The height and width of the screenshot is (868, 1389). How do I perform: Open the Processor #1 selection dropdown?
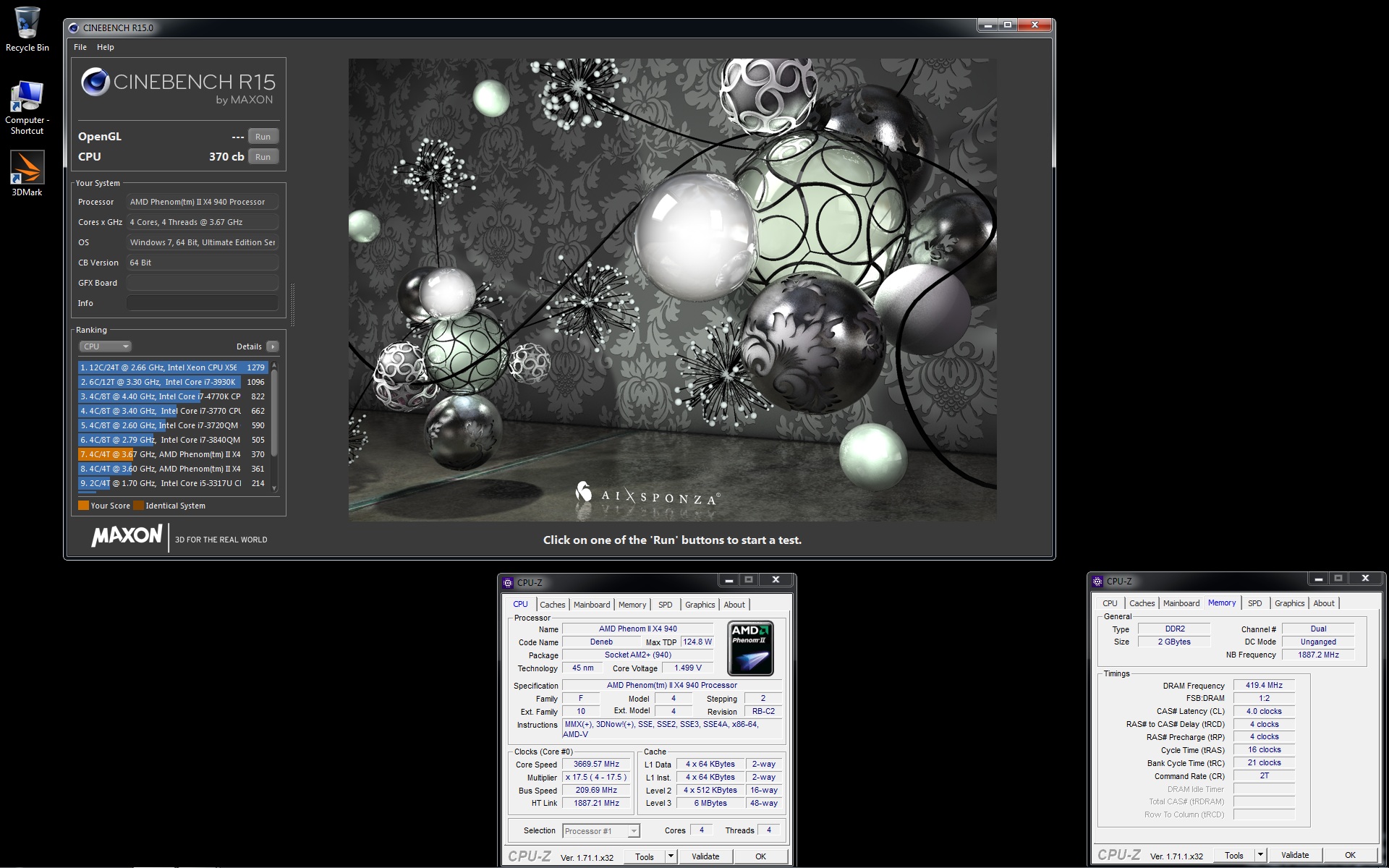coord(600,831)
